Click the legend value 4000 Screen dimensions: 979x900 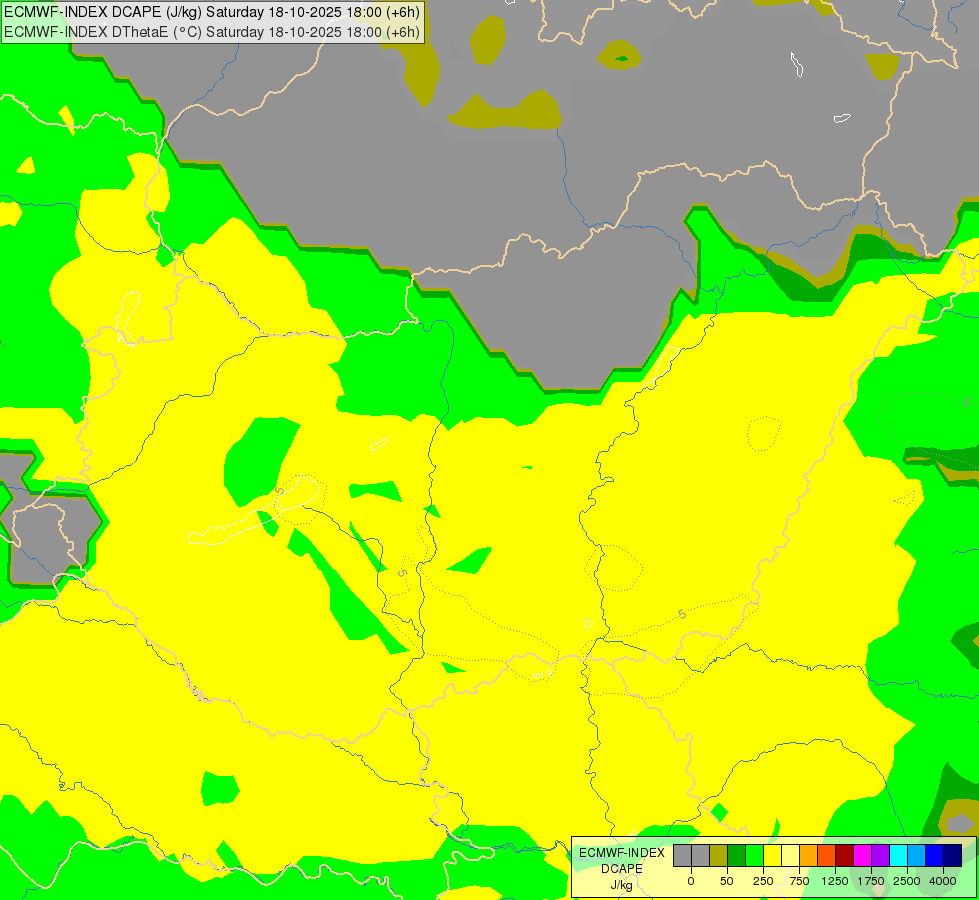943,881
